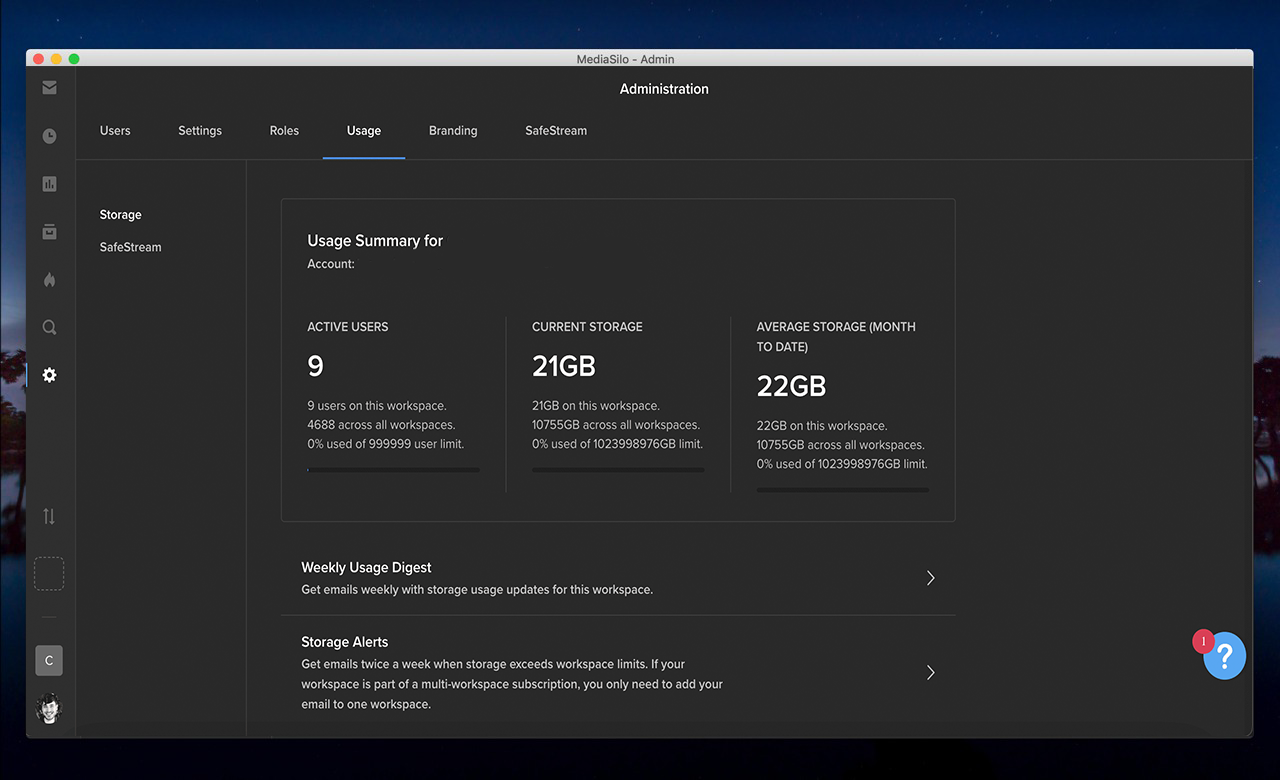Go to the Roles tab
Image resolution: width=1280 pixels, height=780 pixels.
[x=284, y=131]
